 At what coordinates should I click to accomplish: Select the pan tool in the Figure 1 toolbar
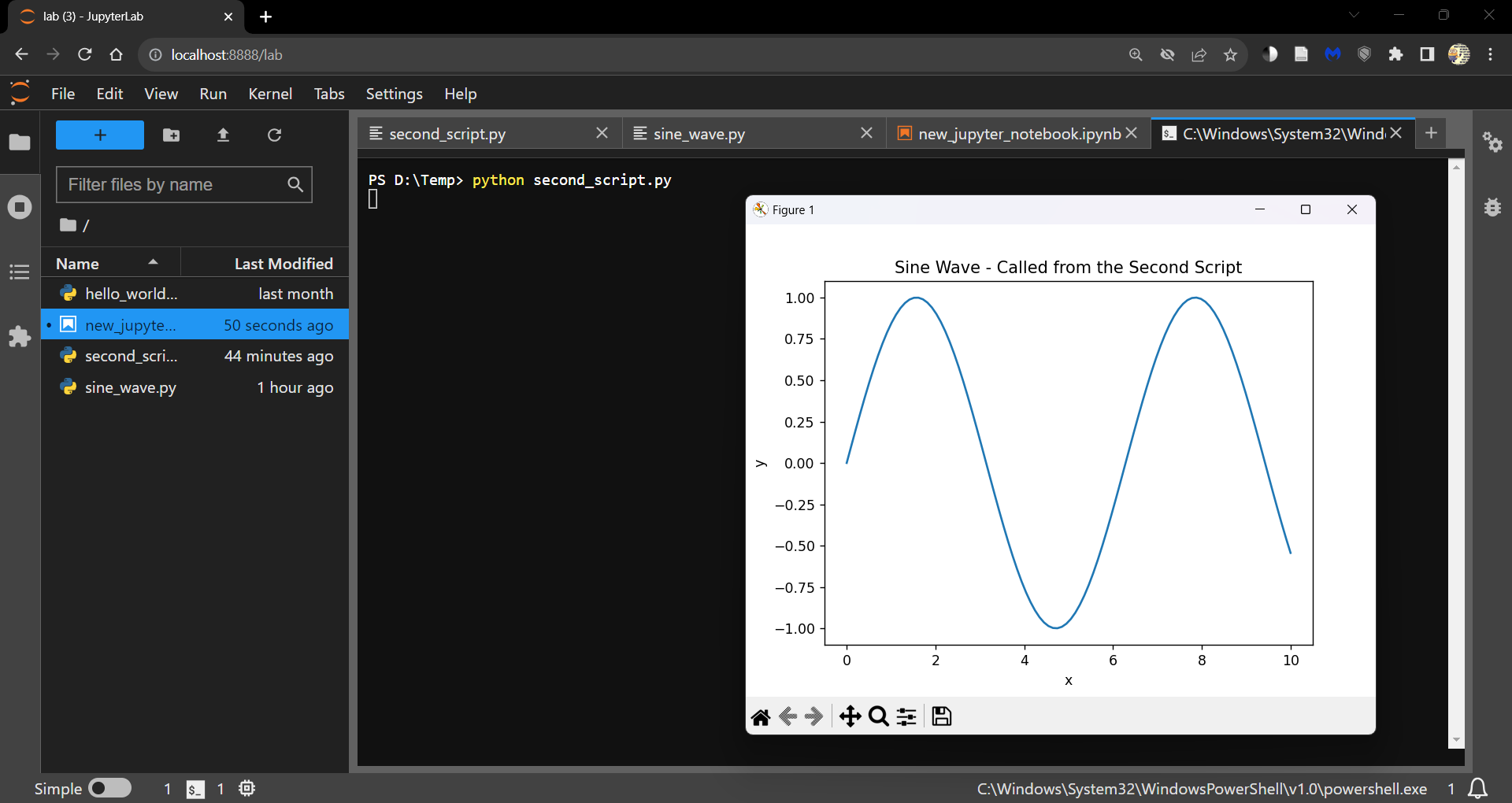point(850,716)
